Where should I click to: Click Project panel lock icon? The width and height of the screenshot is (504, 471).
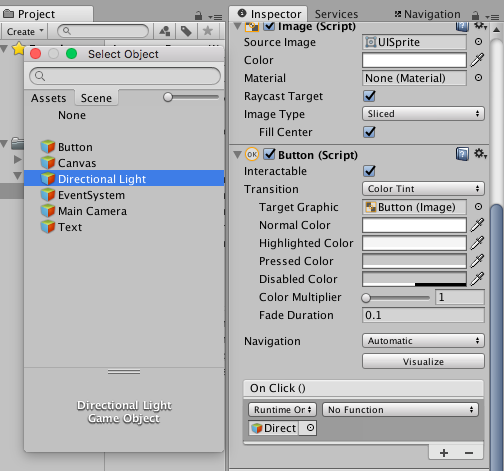198,16
